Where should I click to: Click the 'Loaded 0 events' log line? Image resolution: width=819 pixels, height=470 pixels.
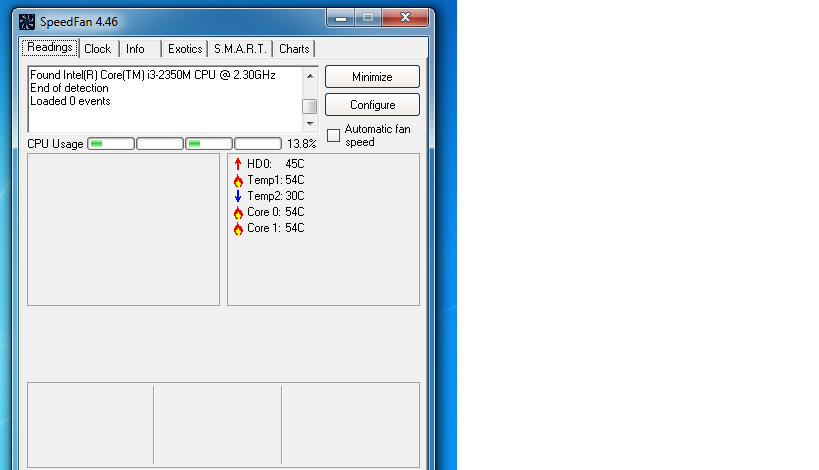pyautogui.click(x=70, y=101)
